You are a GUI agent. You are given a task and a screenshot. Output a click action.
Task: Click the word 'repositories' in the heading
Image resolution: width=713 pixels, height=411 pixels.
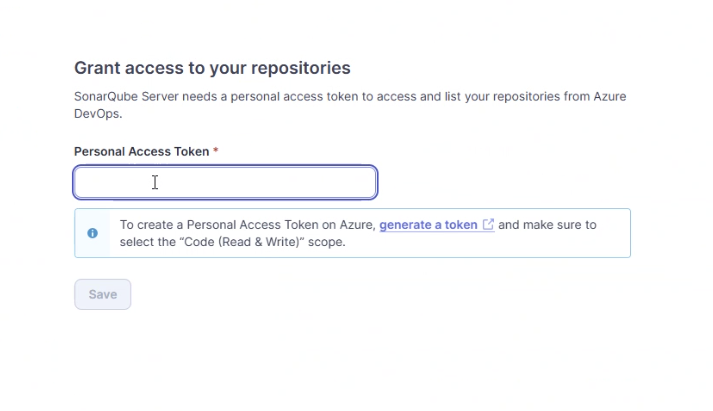(301, 68)
